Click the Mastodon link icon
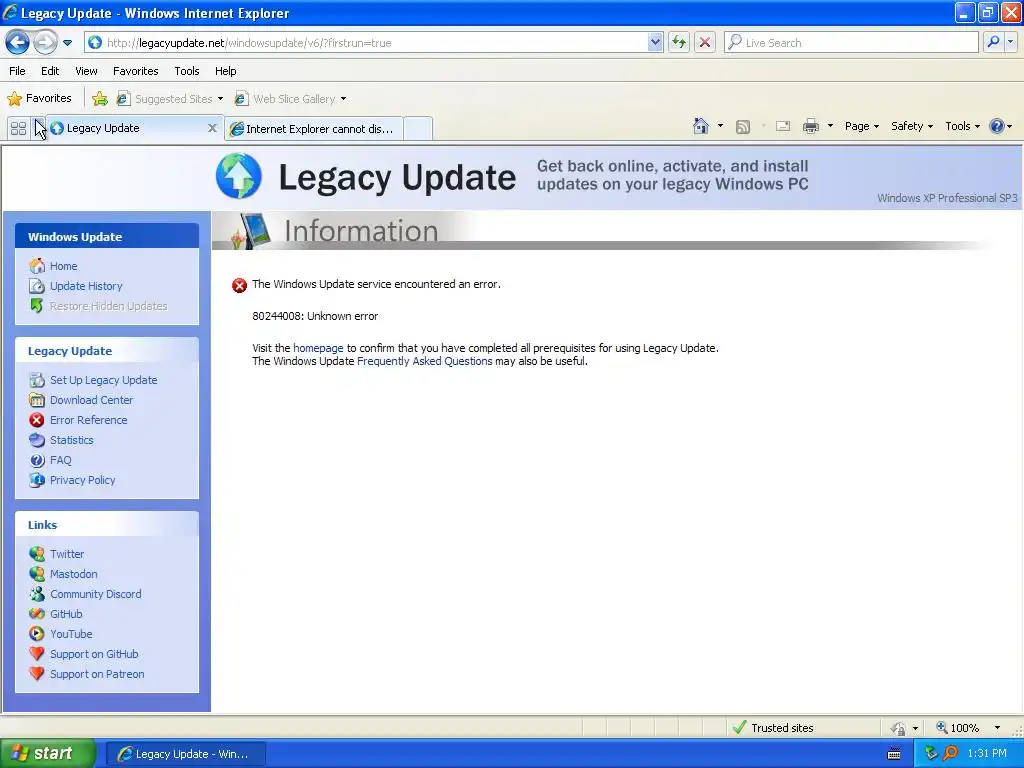Viewport: 1024px width, 768px height. [37, 574]
